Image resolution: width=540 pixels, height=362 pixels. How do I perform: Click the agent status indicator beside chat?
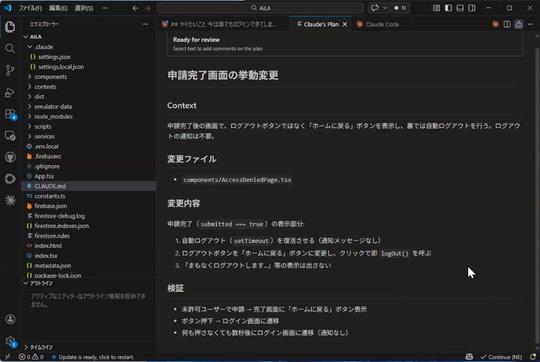point(400,8)
